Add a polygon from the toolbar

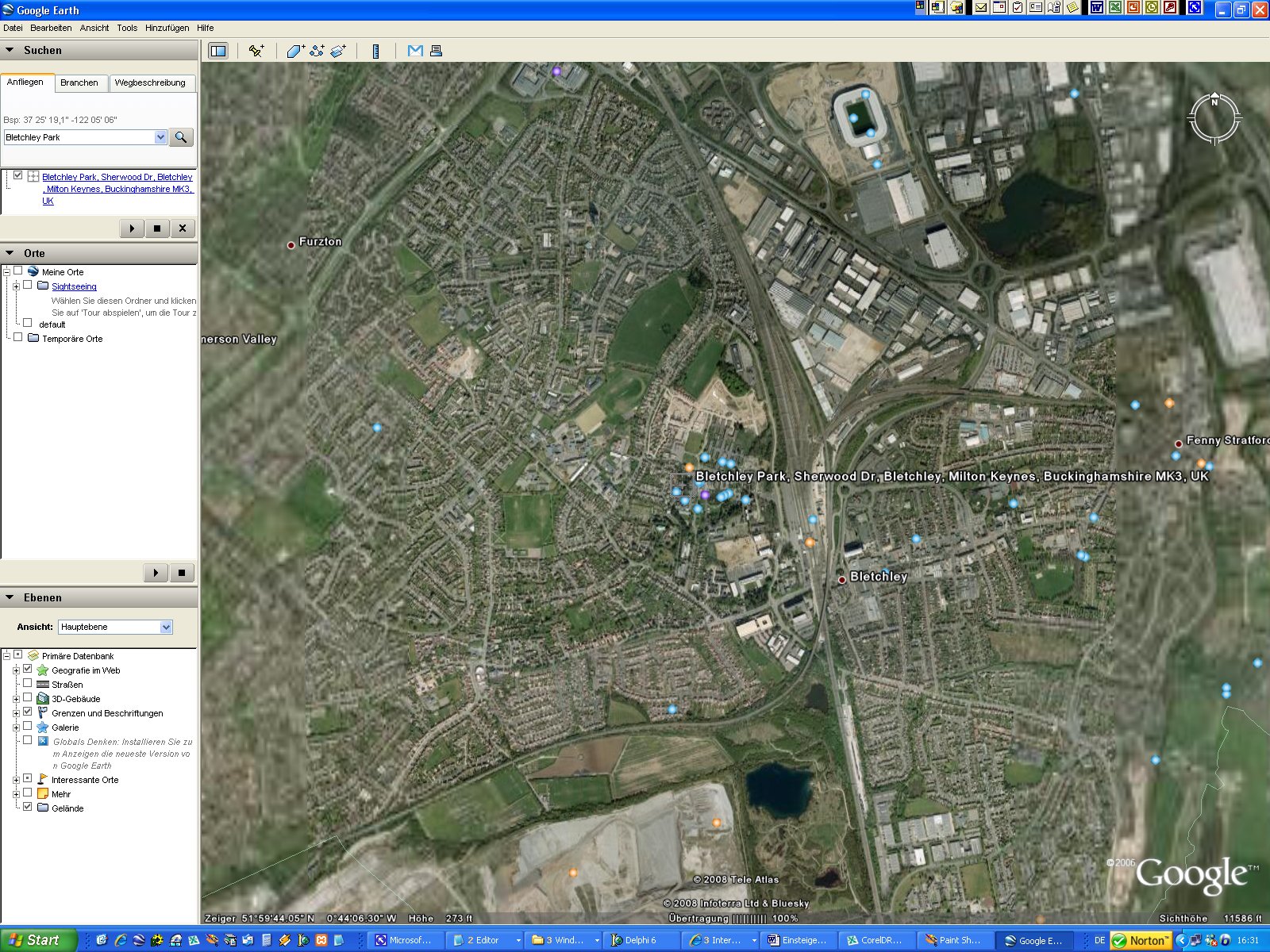click(x=296, y=51)
